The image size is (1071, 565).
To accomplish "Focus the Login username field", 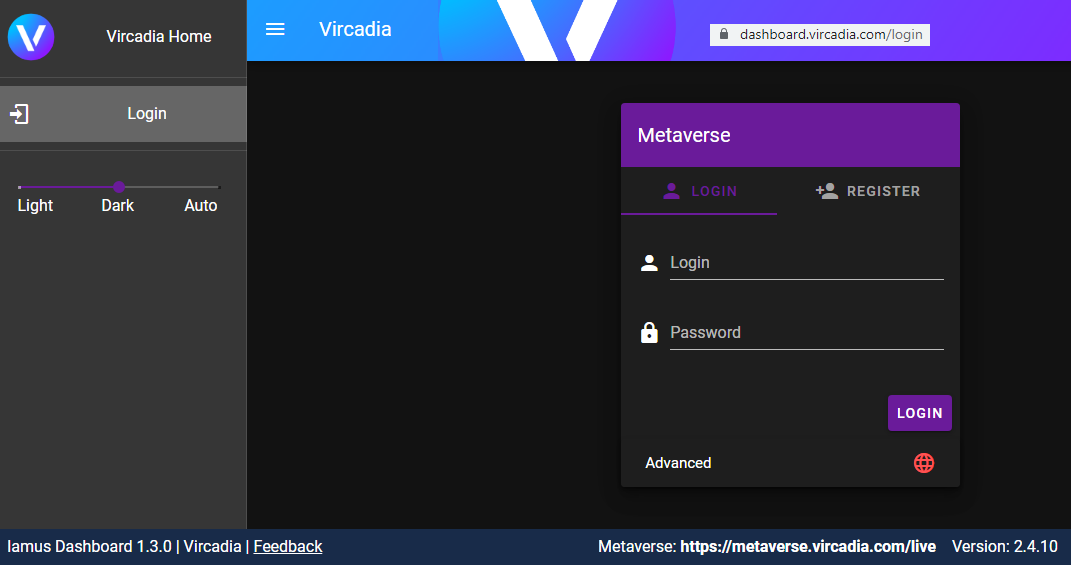I will coord(807,263).
